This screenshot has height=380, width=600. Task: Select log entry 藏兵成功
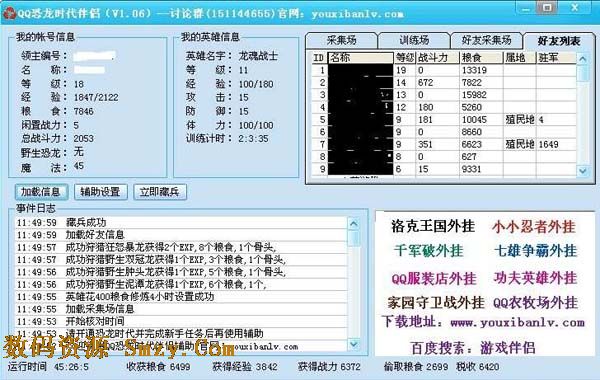[x=181, y=223]
